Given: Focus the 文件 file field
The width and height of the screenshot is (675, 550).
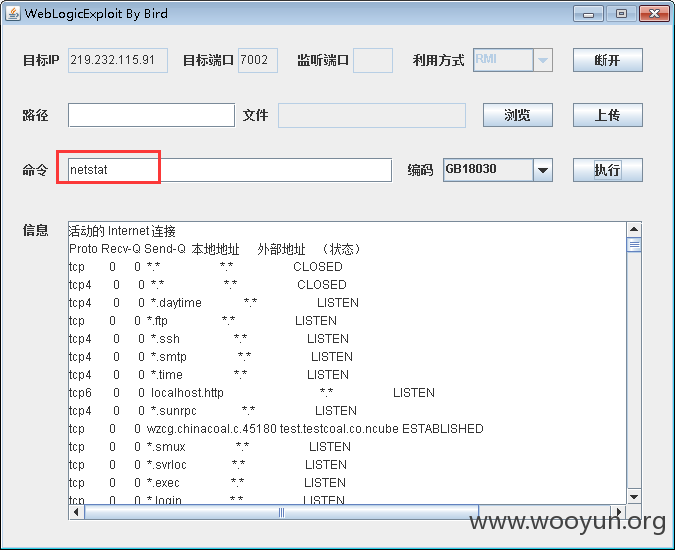Looking at the screenshot, I should (372, 115).
